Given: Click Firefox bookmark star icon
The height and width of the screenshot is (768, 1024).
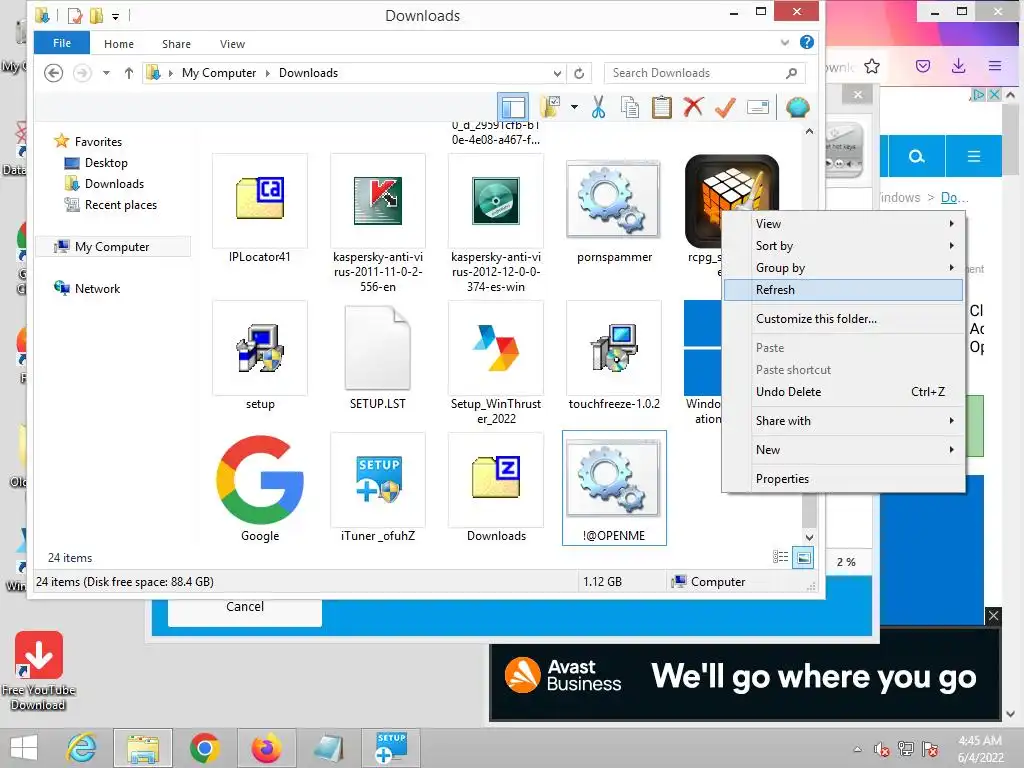Looking at the screenshot, I should tap(872, 66).
